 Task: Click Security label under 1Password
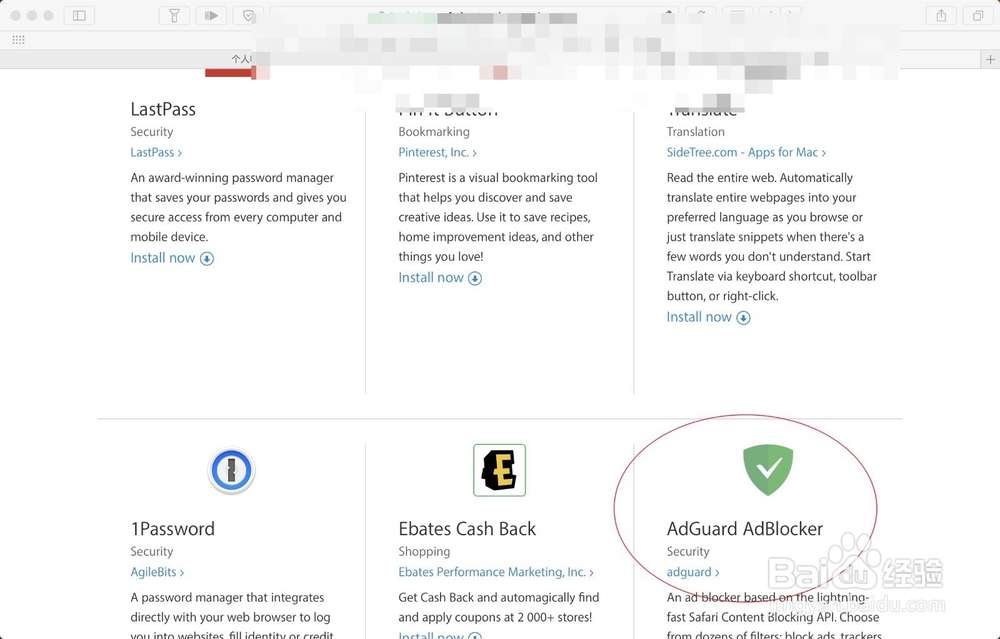152,552
